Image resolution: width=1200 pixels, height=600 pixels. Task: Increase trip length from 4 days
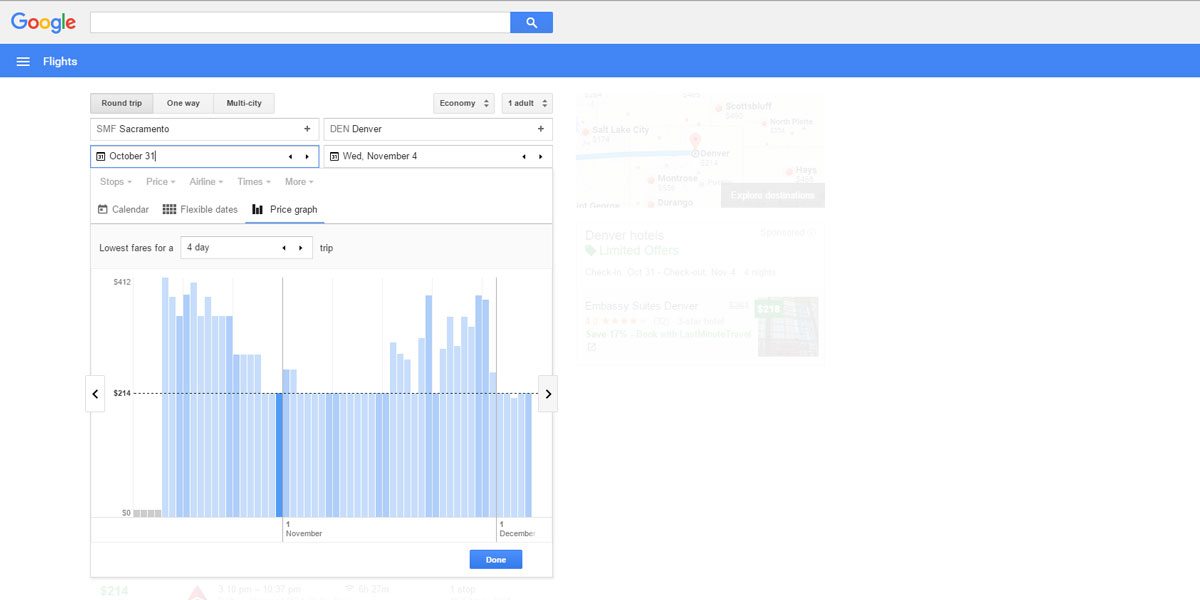300,248
